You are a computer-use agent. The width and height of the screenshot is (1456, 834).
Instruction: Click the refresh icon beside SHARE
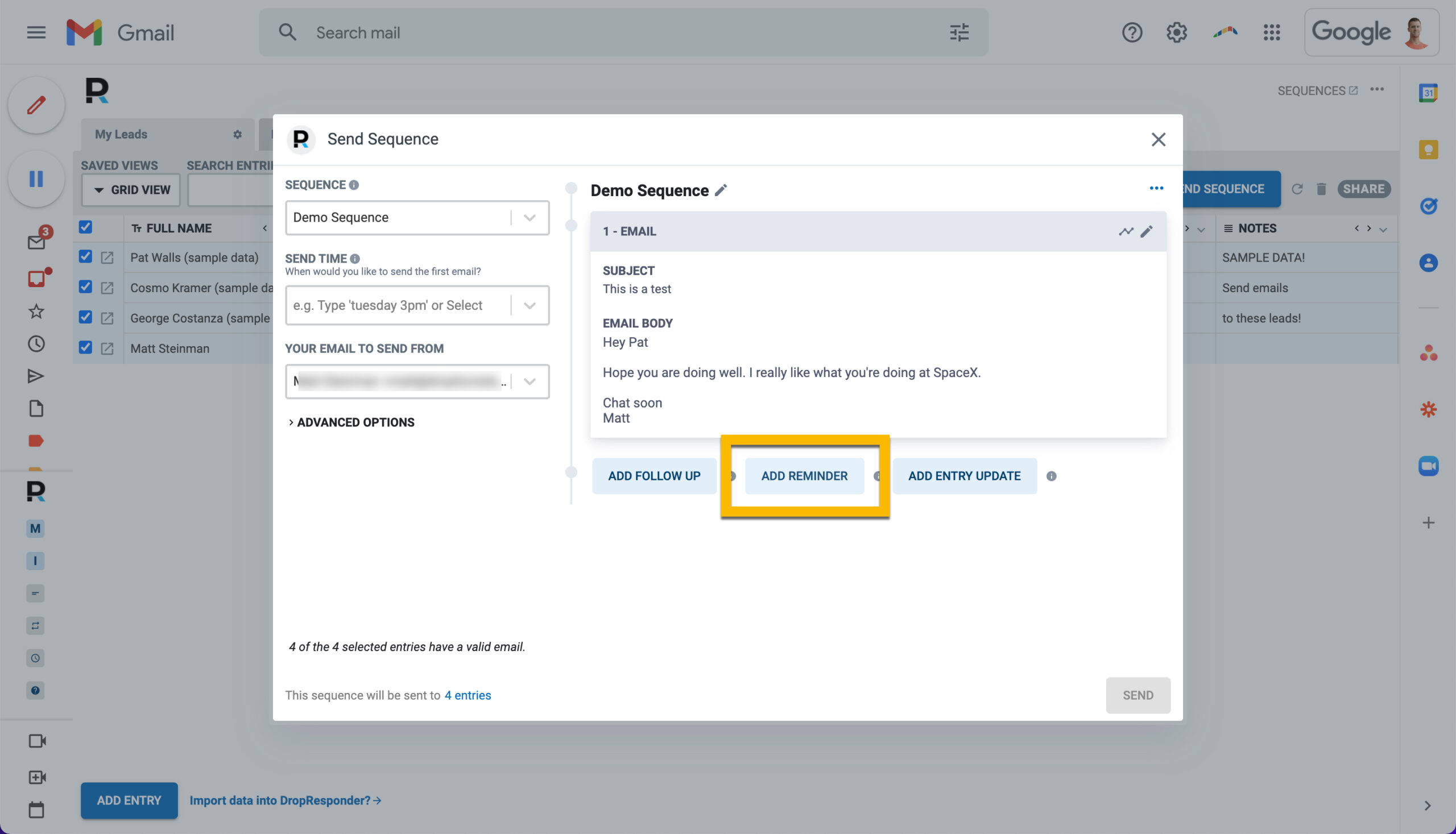point(1297,189)
